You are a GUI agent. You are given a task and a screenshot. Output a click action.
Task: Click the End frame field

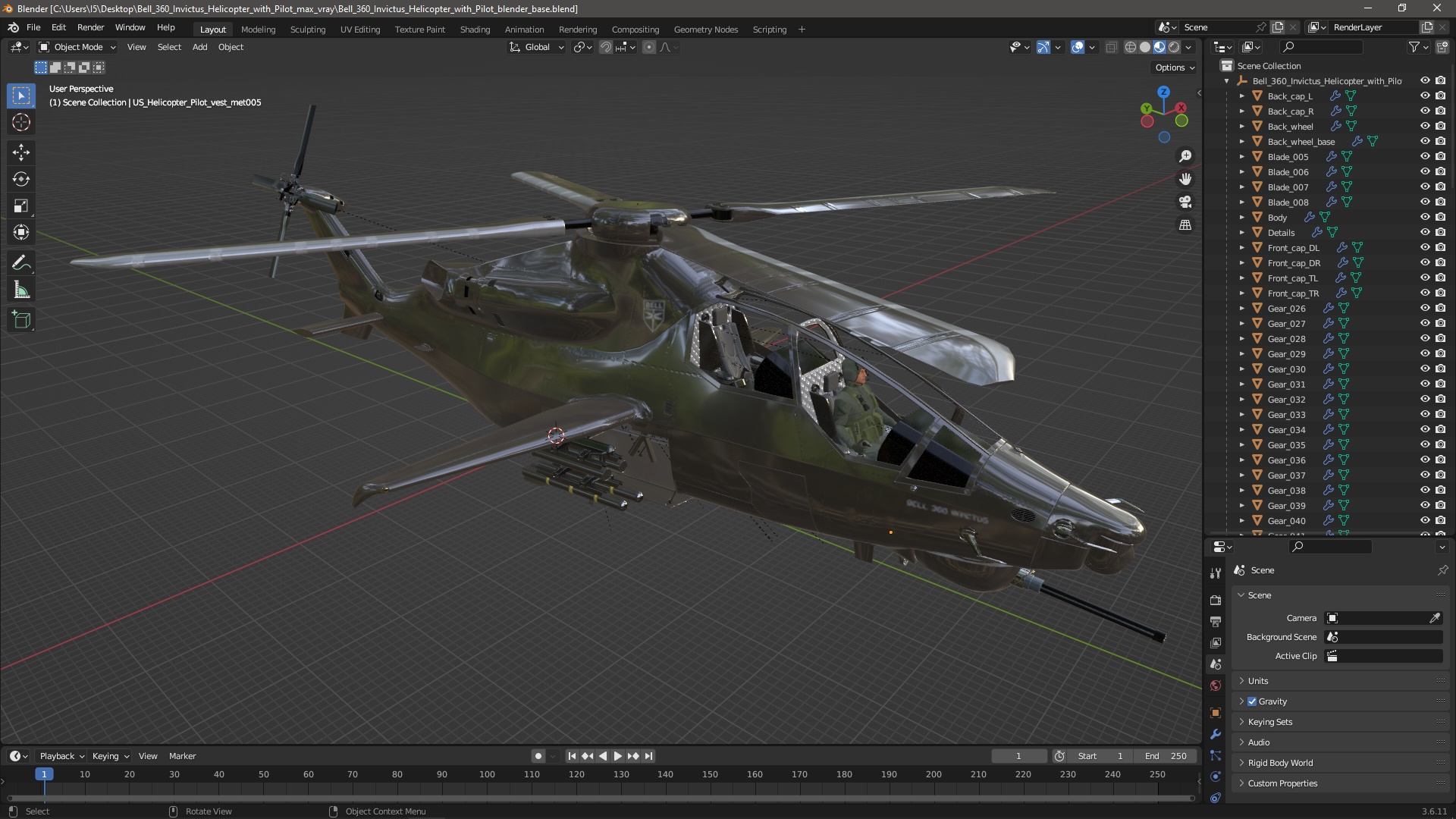[1166, 756]
